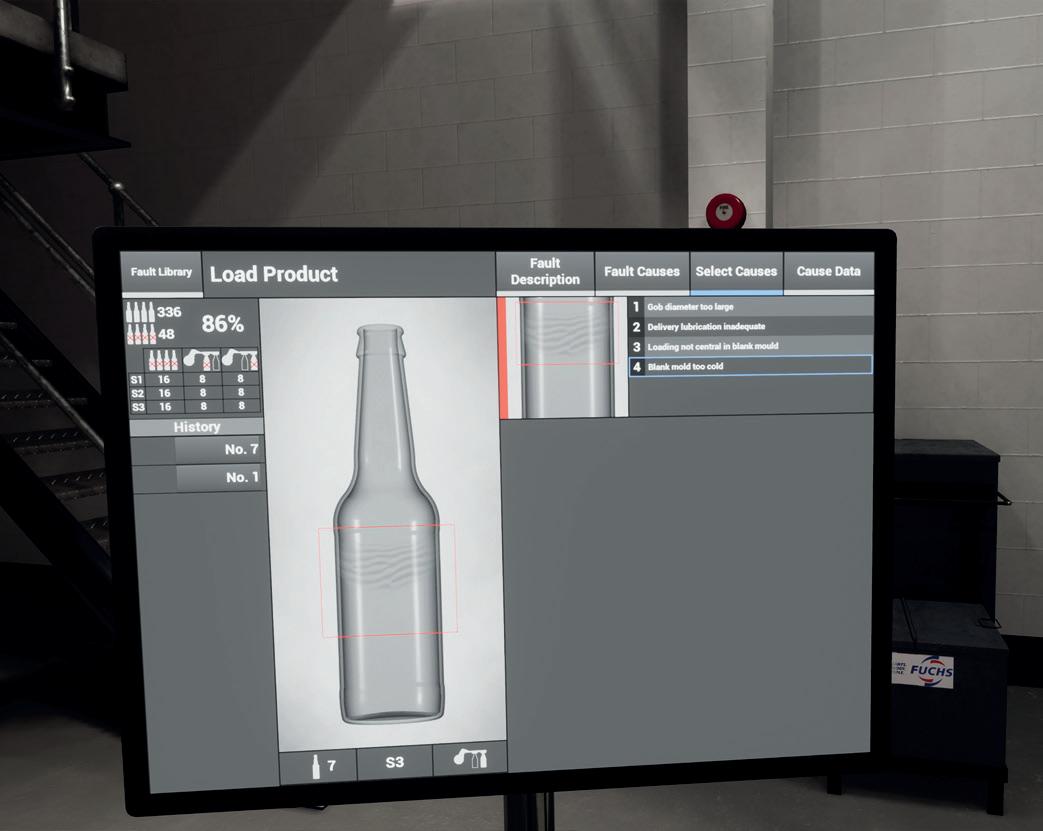Open the Fault Causes tab
The width and height of the screenshot is (1043, 831).
642,272
